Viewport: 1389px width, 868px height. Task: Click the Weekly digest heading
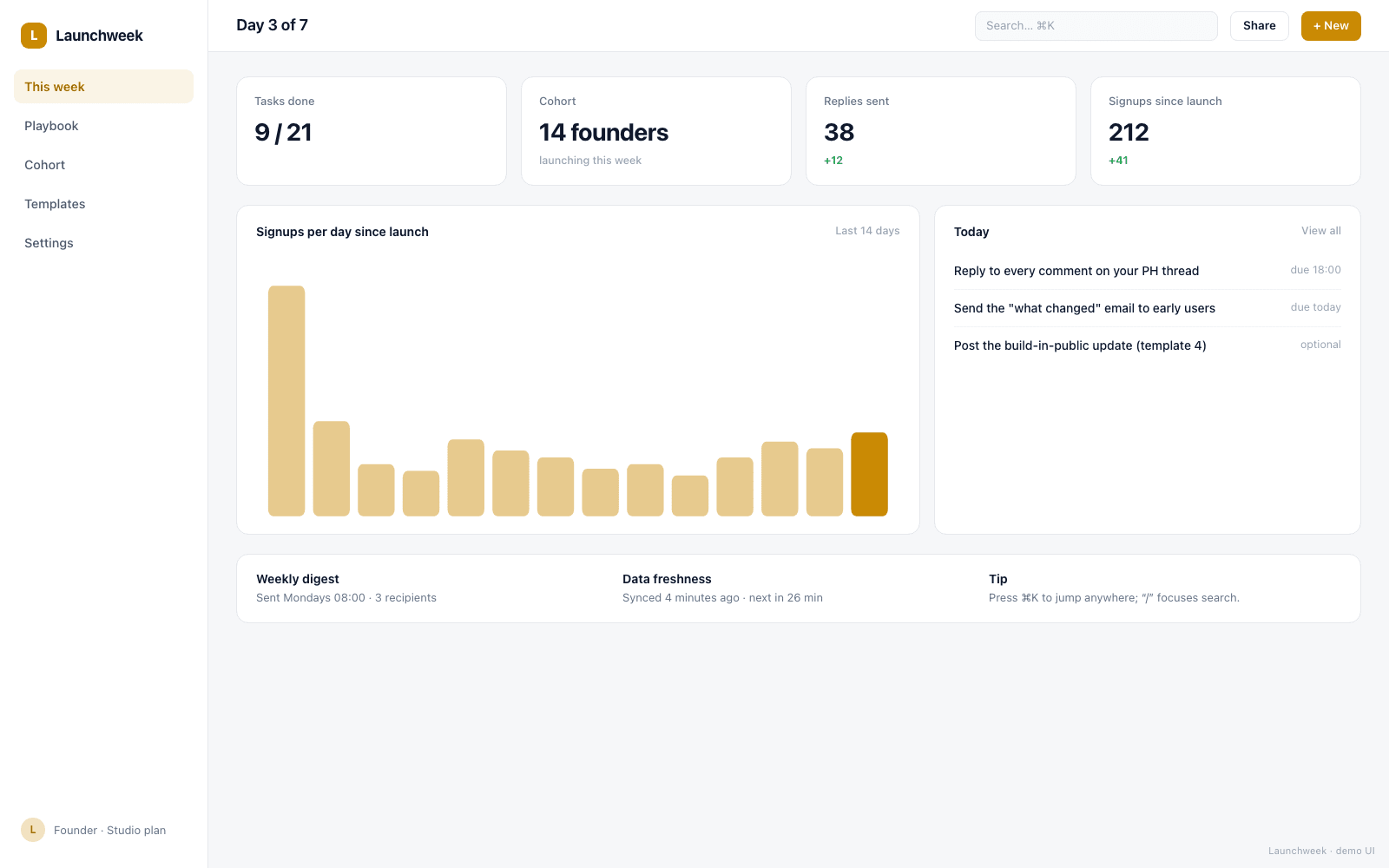[298, 579]
